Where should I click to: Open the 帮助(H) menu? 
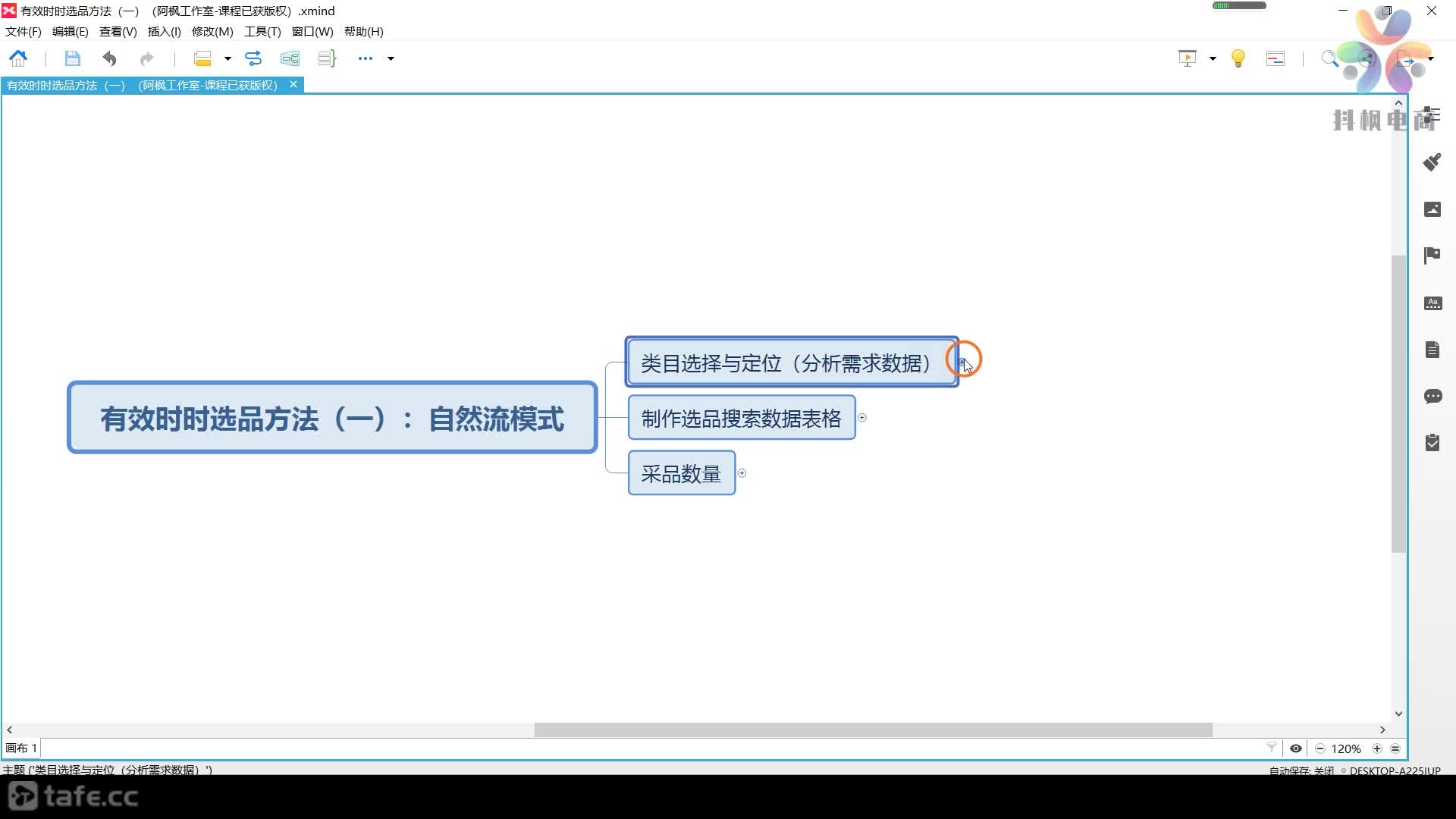[363, 32]
